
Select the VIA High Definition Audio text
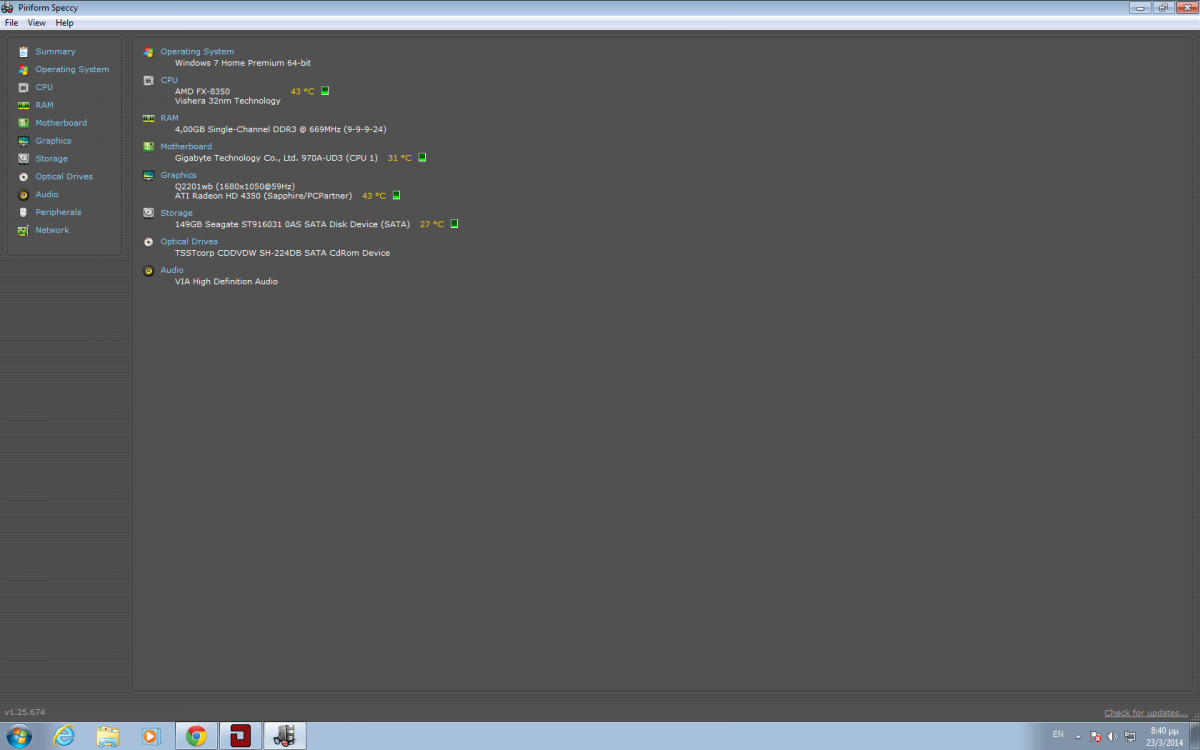[226, 282]
